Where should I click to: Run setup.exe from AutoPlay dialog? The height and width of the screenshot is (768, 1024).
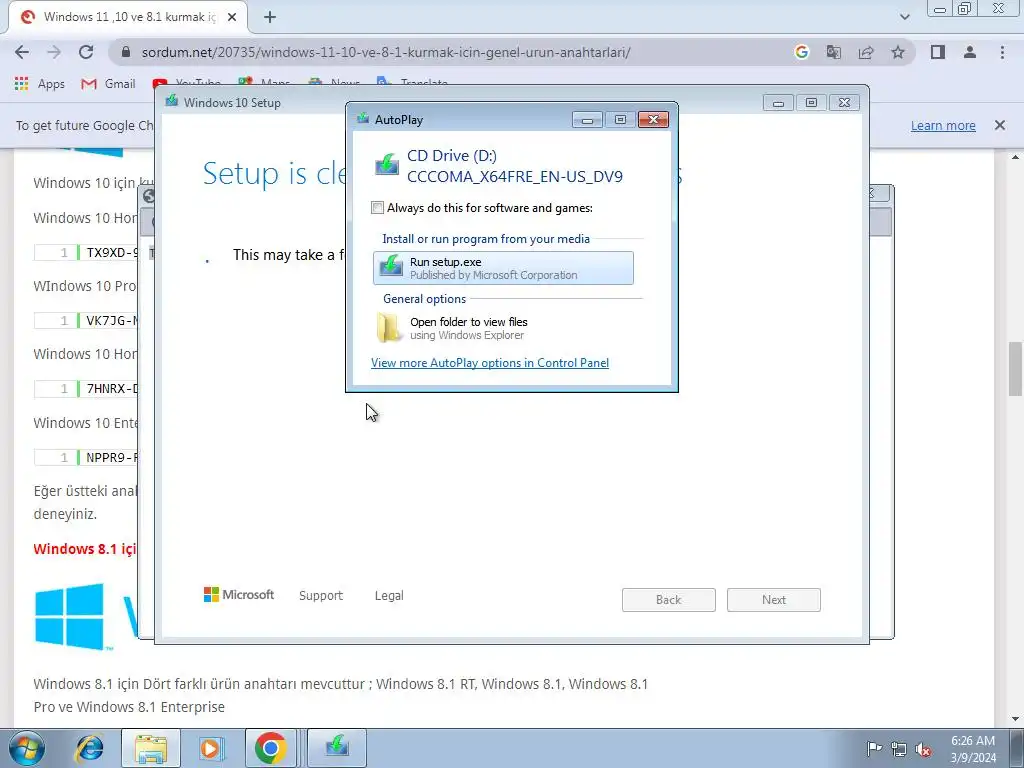point(503,268)
